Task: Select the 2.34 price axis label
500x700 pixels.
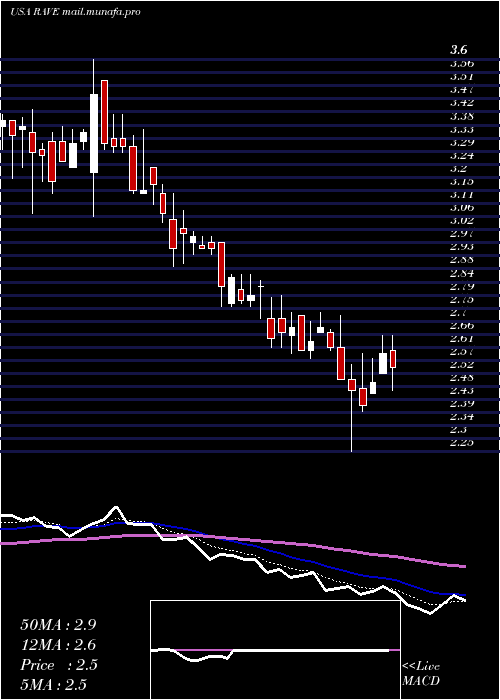Action: coord(462,417)
